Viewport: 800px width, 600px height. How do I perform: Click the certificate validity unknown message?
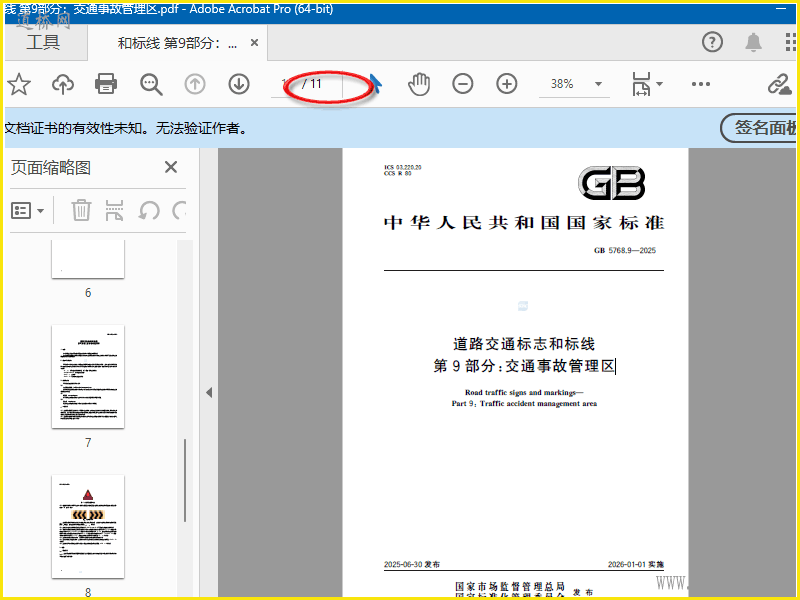click(126, 128)
